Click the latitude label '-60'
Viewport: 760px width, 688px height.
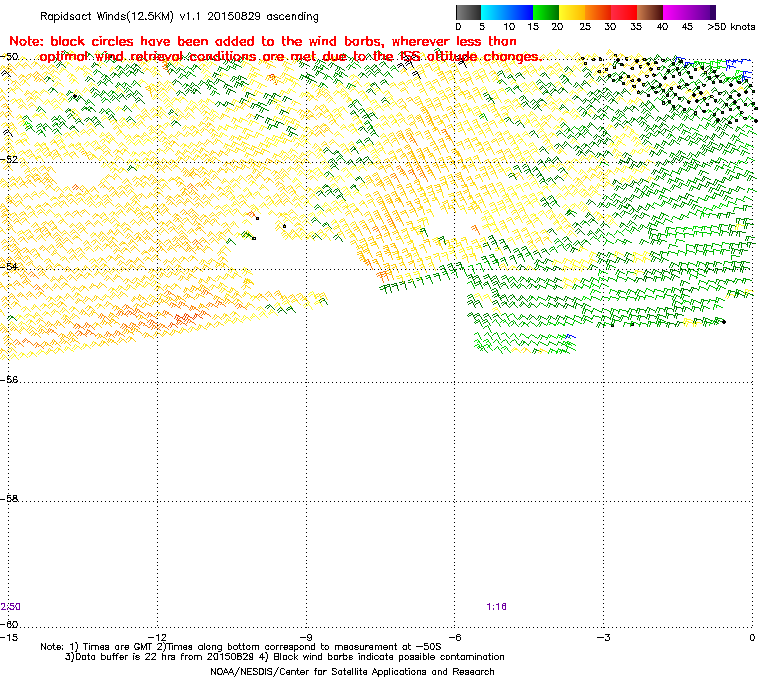[9, 624]
